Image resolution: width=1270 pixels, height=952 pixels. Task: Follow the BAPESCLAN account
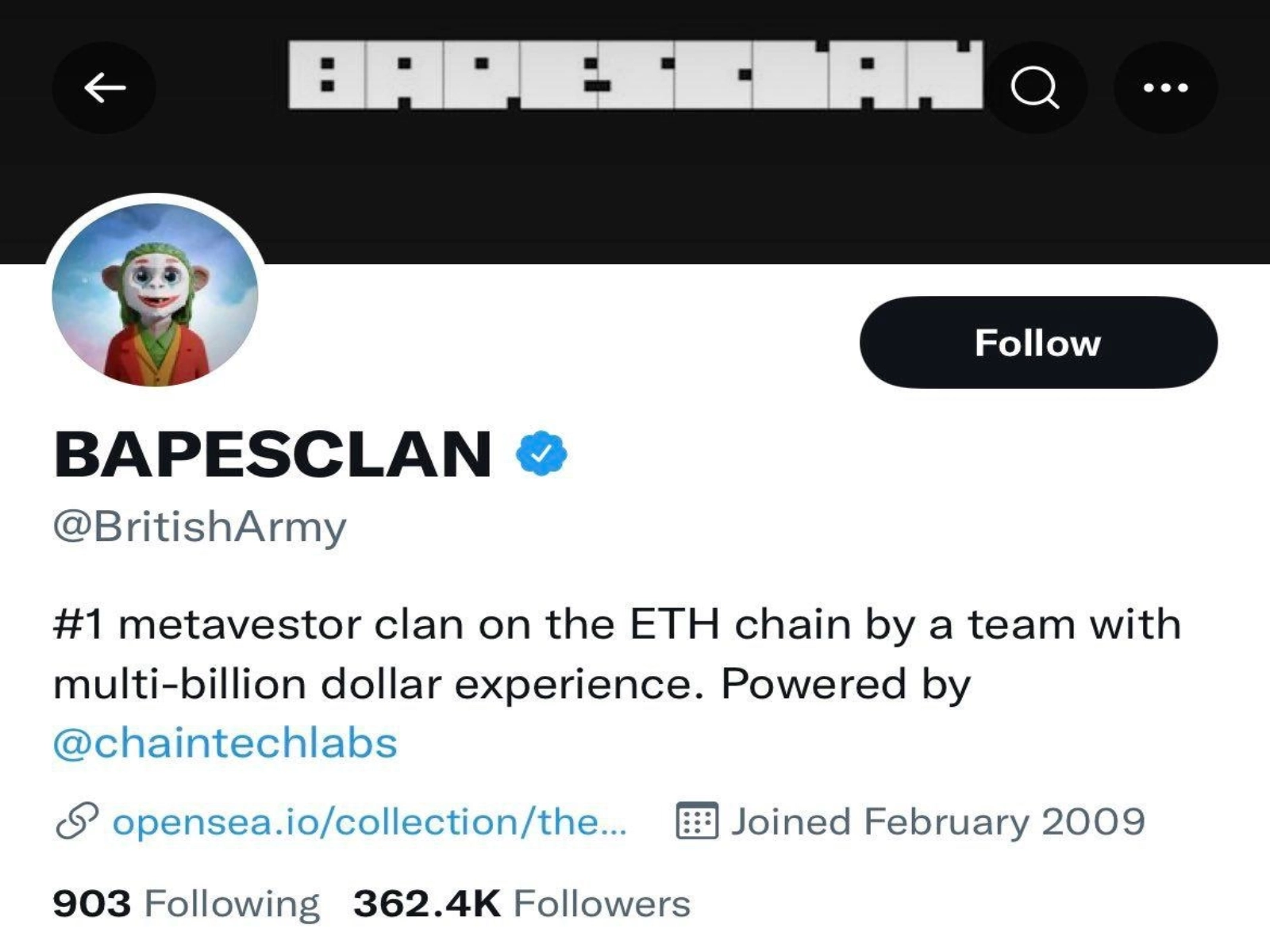tap(1037, 343)
